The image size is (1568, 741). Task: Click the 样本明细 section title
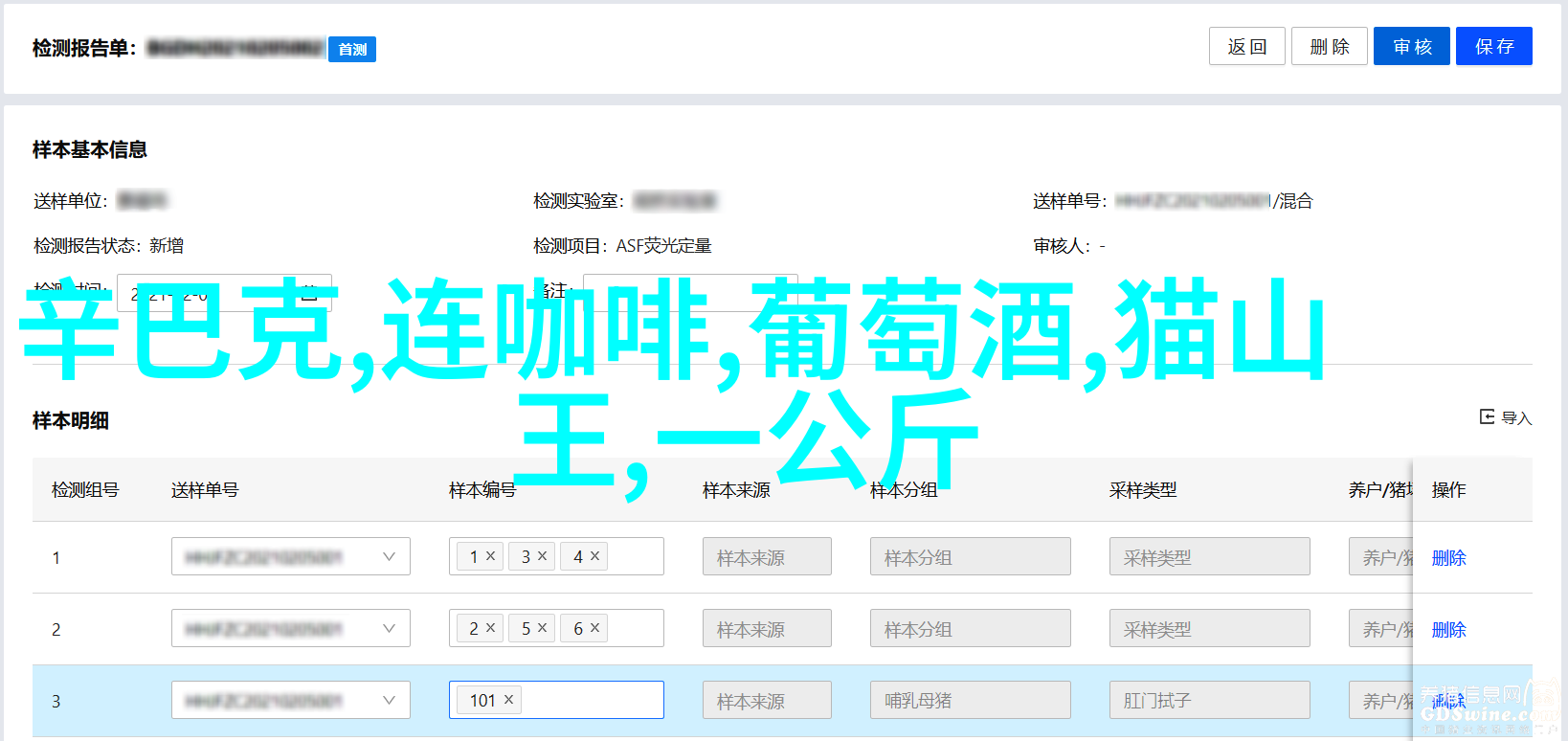[71, 420]
